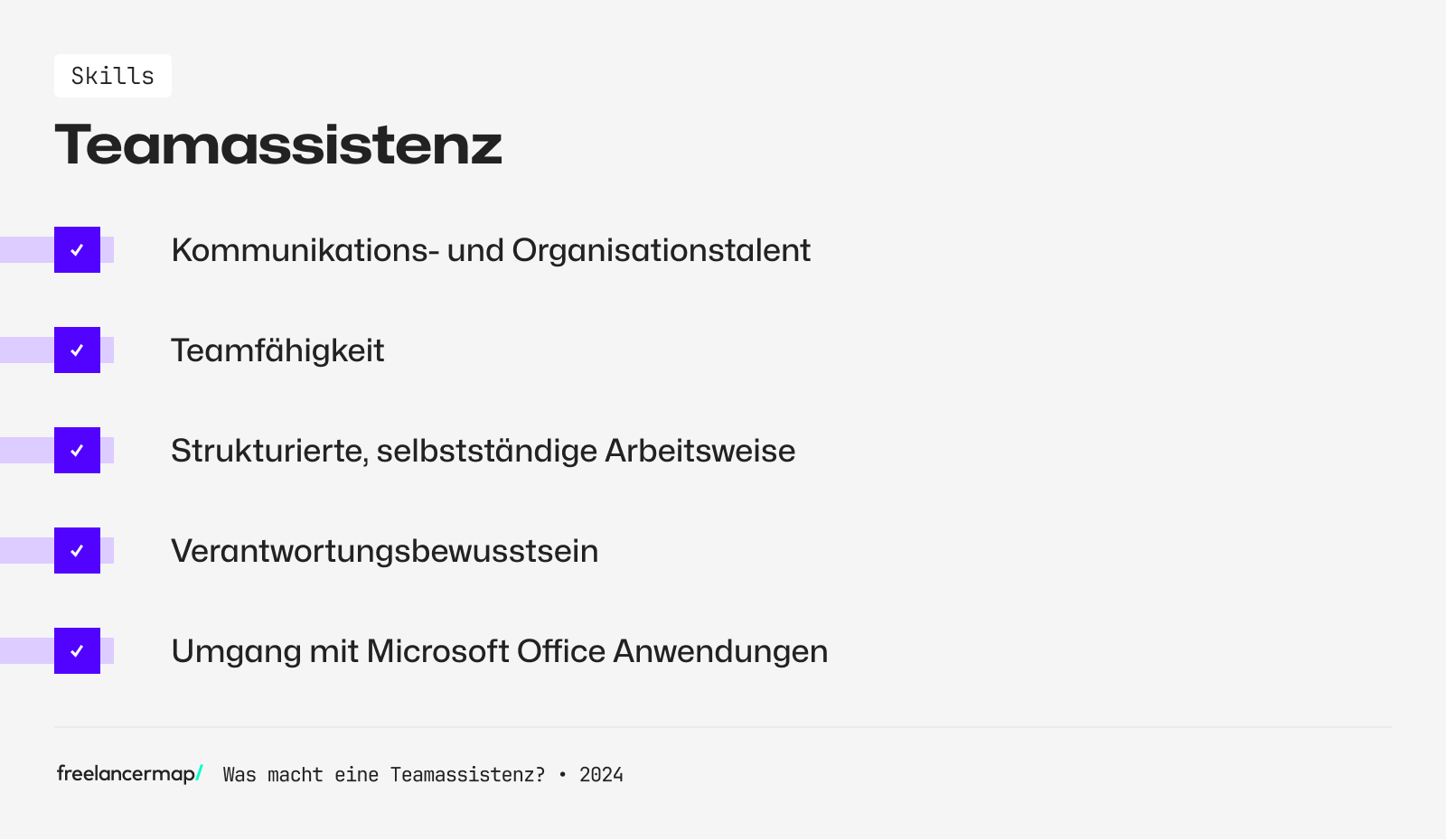Uncheck the Verantwortungsbewusstsein checkbox

pyautogui.click(x=77, y=551)
